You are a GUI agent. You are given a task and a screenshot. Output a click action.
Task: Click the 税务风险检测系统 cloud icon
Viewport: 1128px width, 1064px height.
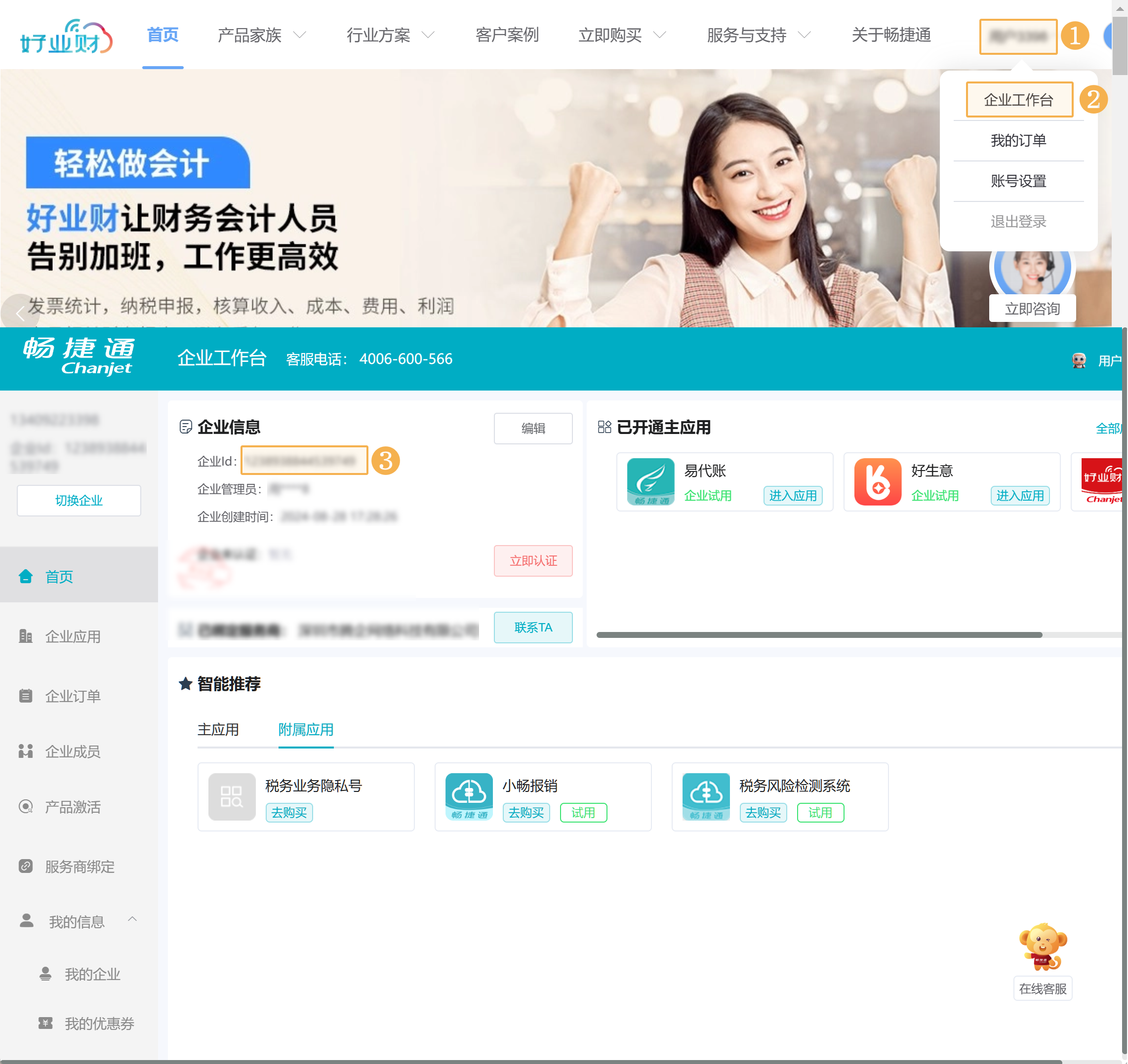(x=705, y=796)
